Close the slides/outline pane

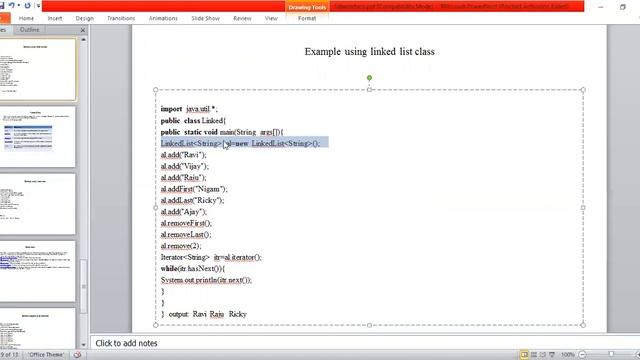click(x=83, y=30)
